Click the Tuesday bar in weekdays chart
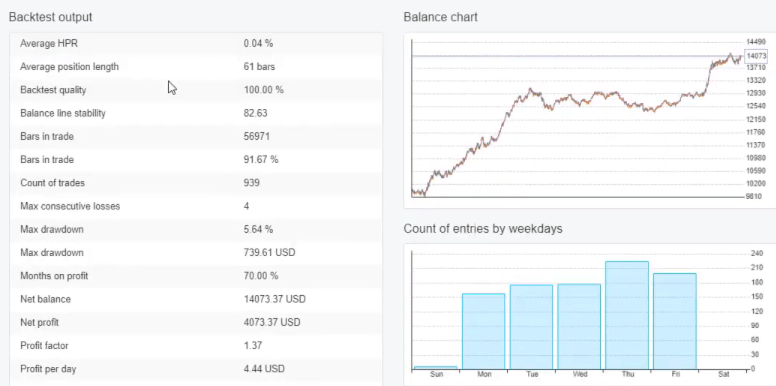This screenshot has height=386, width=776. click(x=531, y=327)
